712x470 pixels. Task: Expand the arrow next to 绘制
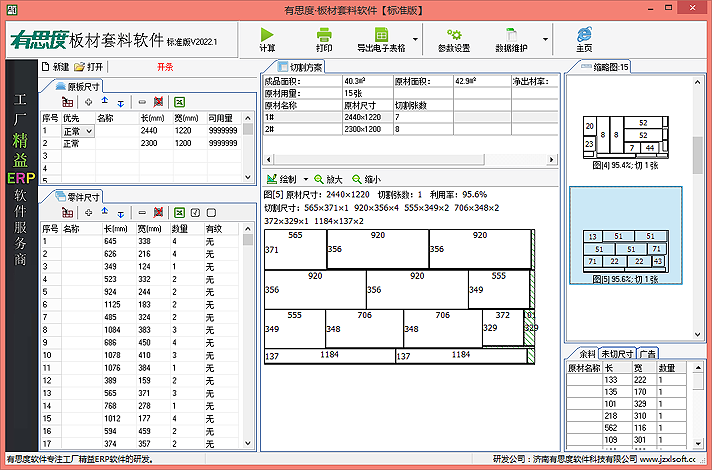306,179
